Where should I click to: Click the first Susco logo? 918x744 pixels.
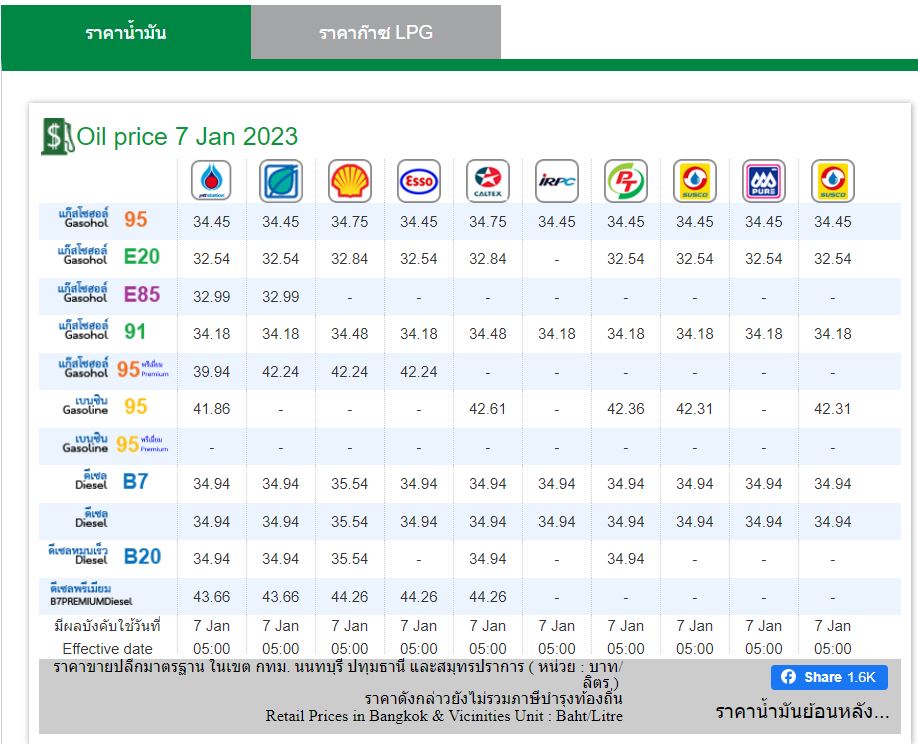695,181
